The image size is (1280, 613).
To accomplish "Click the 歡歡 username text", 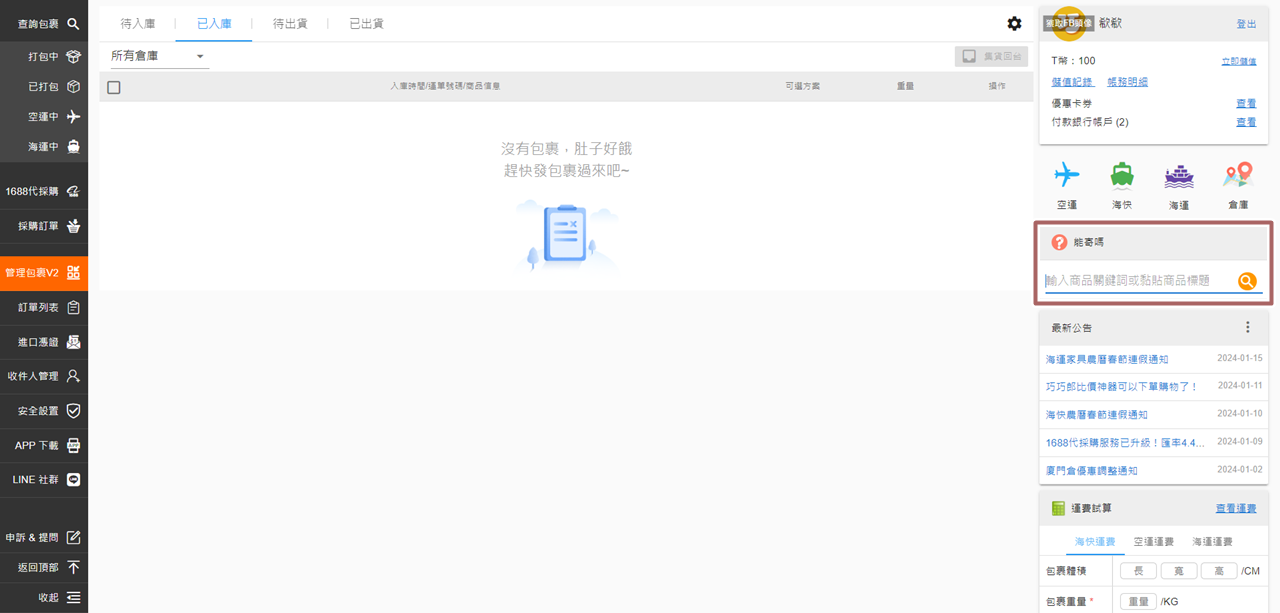I will click(x=1110, y=23).
